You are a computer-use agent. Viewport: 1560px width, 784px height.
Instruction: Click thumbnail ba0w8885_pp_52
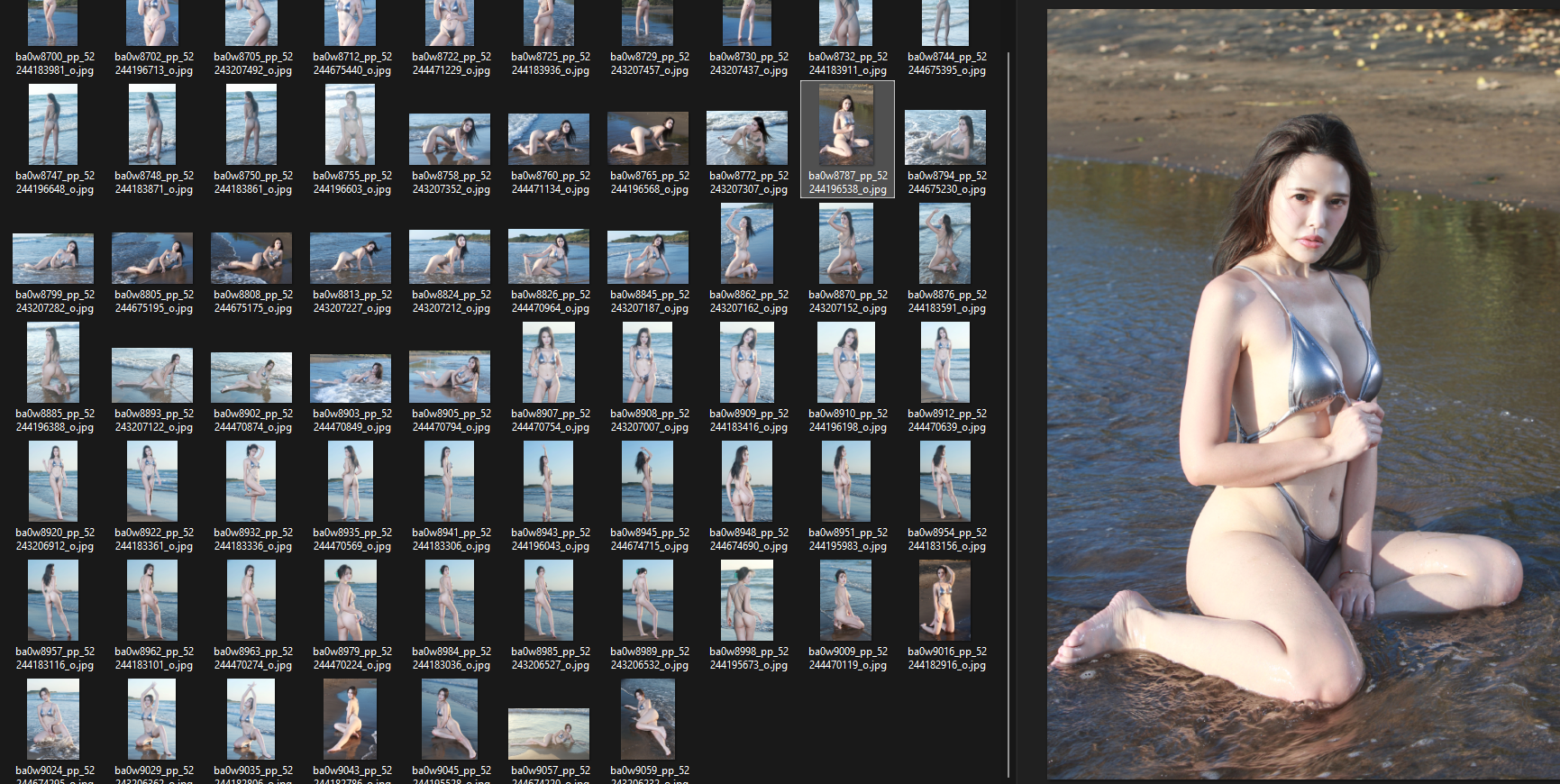(53, 362)
